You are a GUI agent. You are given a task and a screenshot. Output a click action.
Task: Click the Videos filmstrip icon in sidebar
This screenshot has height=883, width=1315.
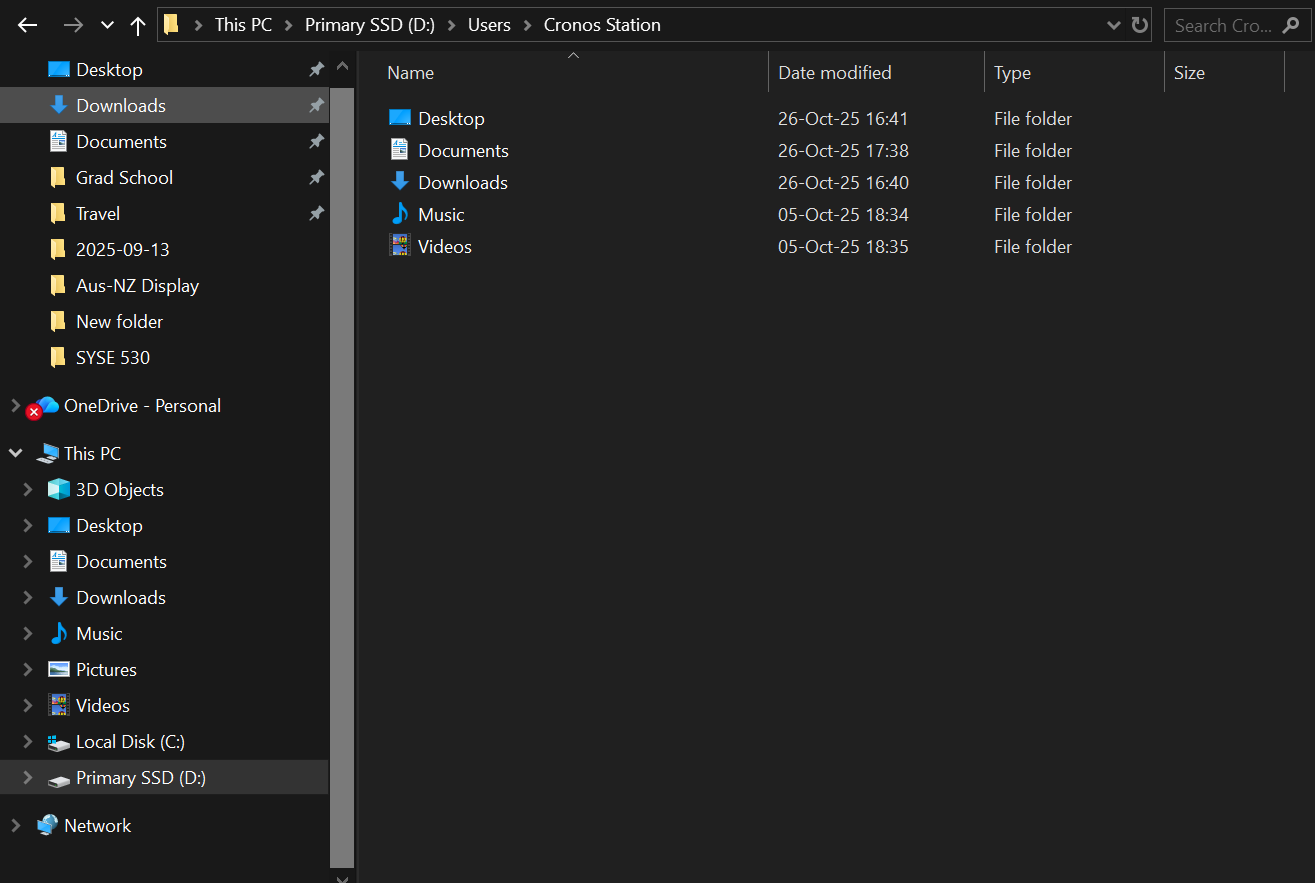coord(59,705)
